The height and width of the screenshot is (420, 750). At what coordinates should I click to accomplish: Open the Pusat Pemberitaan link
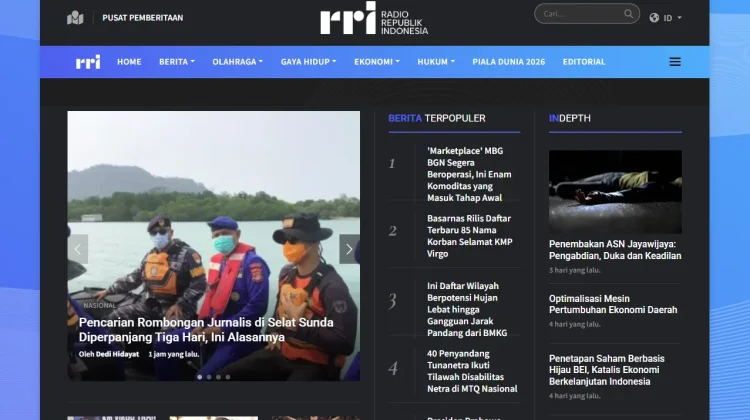click(x=143, y=18)
